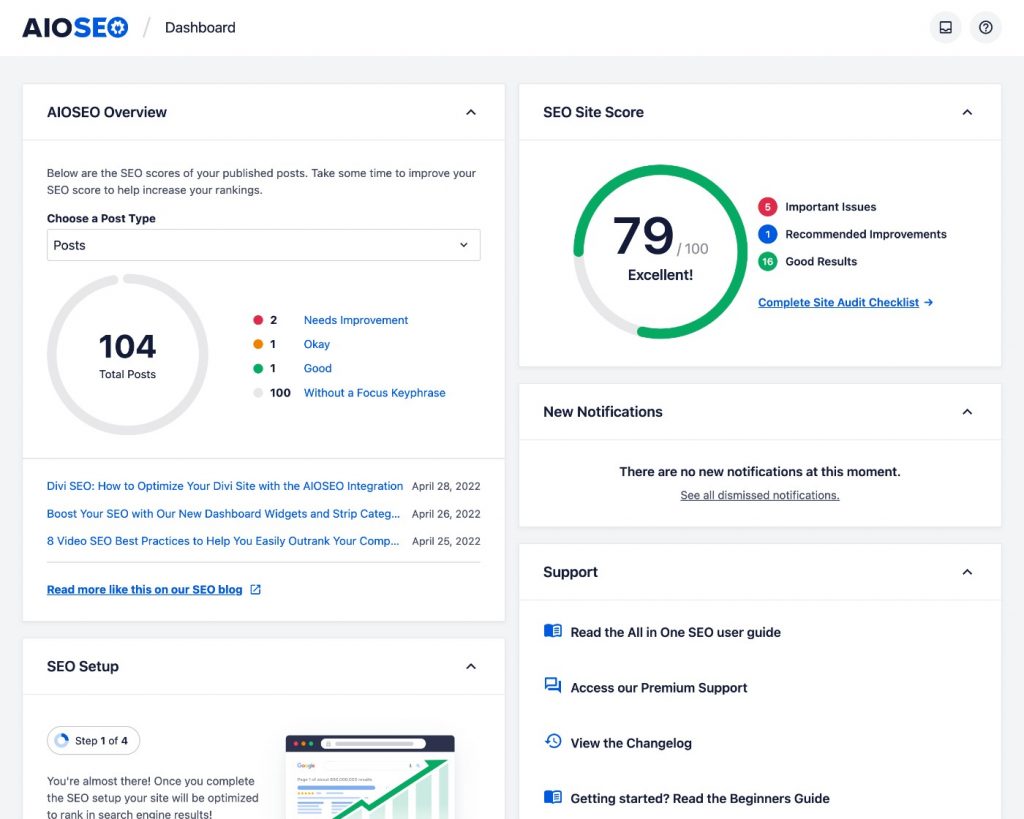Click the Needs Improvement link
This screenshot has width=1024, height=819.
pyautogui.click(x=355, y=320)
